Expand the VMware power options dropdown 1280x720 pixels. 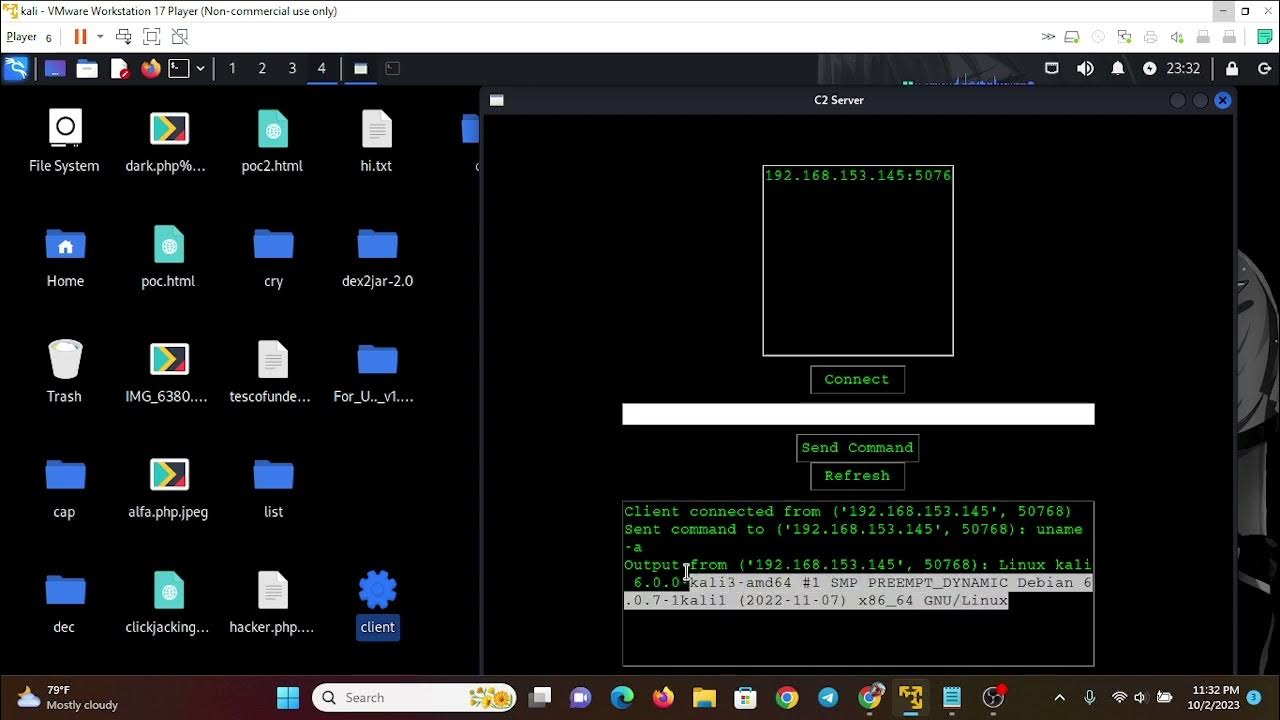click(100, 37)
